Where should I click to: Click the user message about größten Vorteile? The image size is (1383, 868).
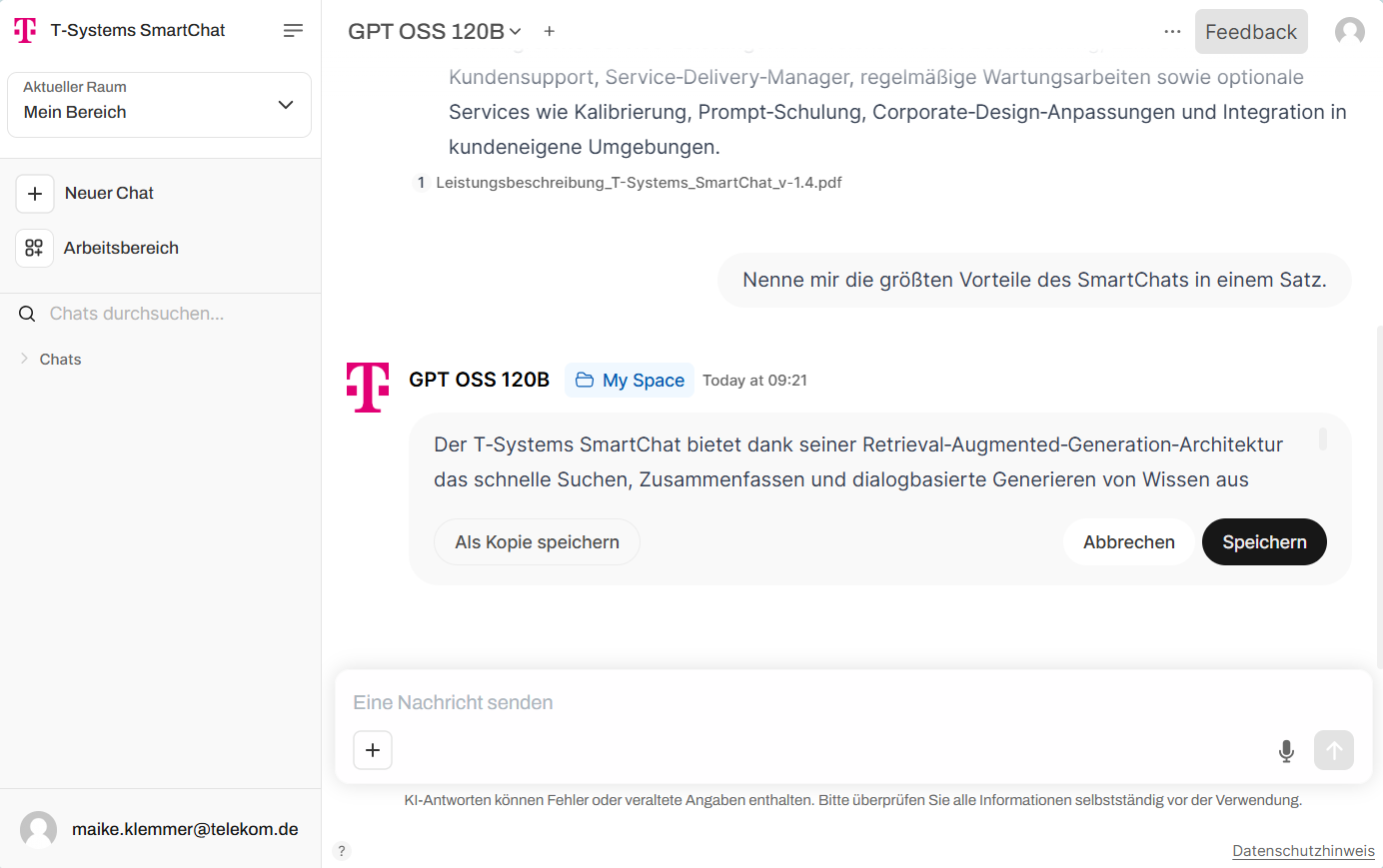coord(1034,280)
